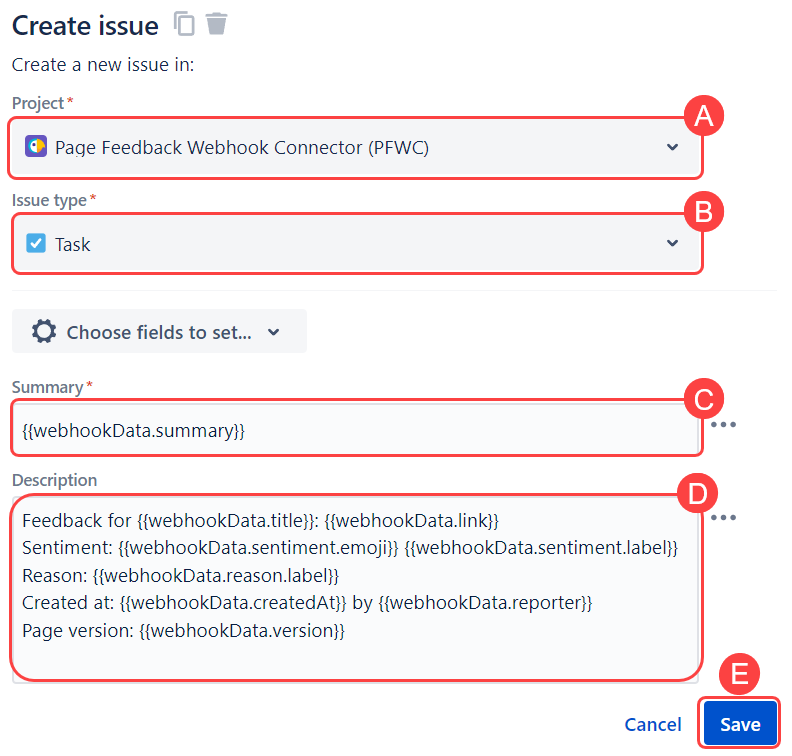Cancel the issue creation

click(652, 725)
